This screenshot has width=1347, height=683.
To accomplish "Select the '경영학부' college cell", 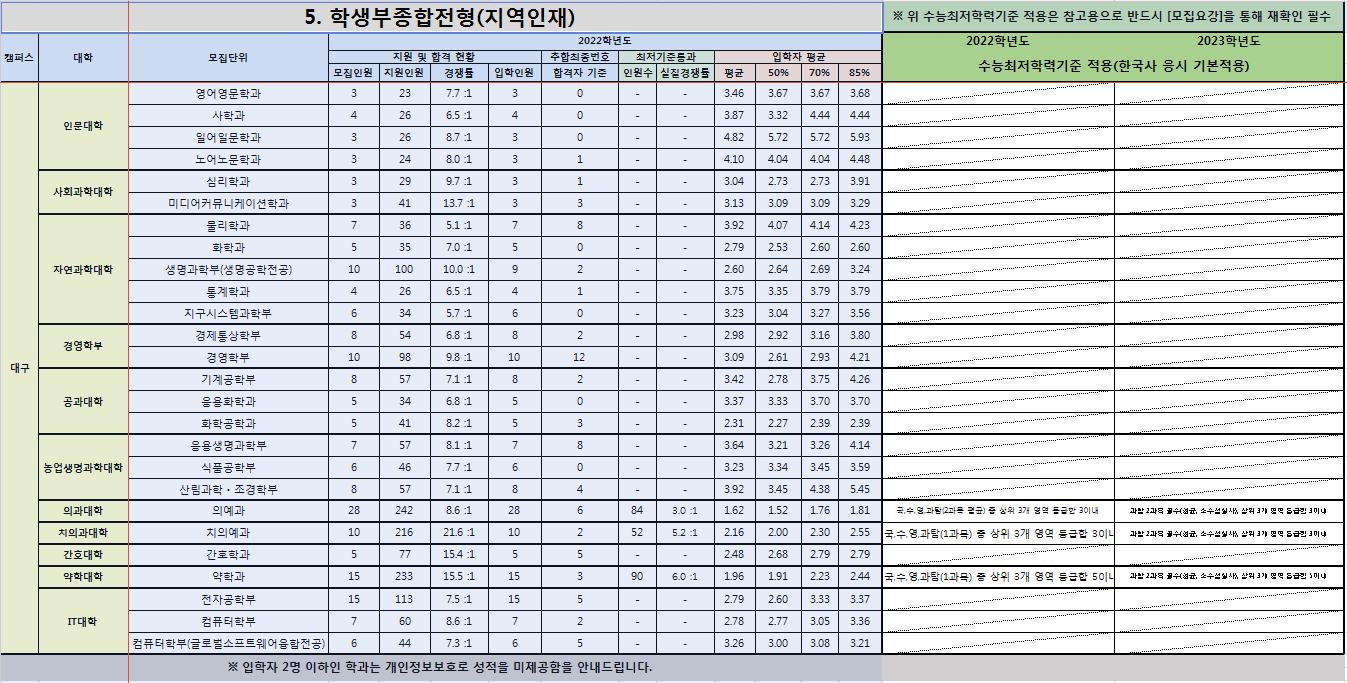I will pyautogui.click(x=83, y=346).
